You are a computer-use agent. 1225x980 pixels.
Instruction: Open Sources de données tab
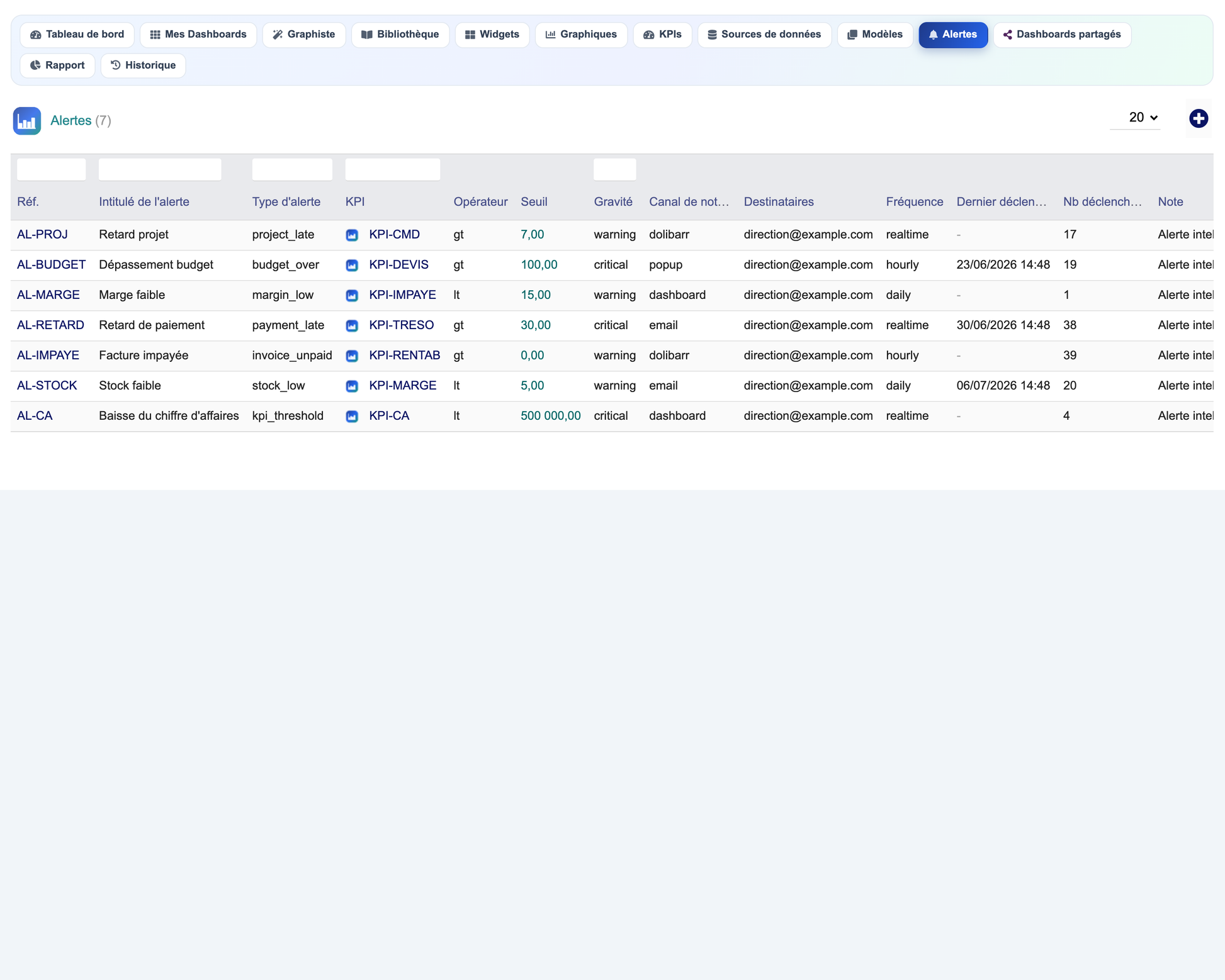764,35
